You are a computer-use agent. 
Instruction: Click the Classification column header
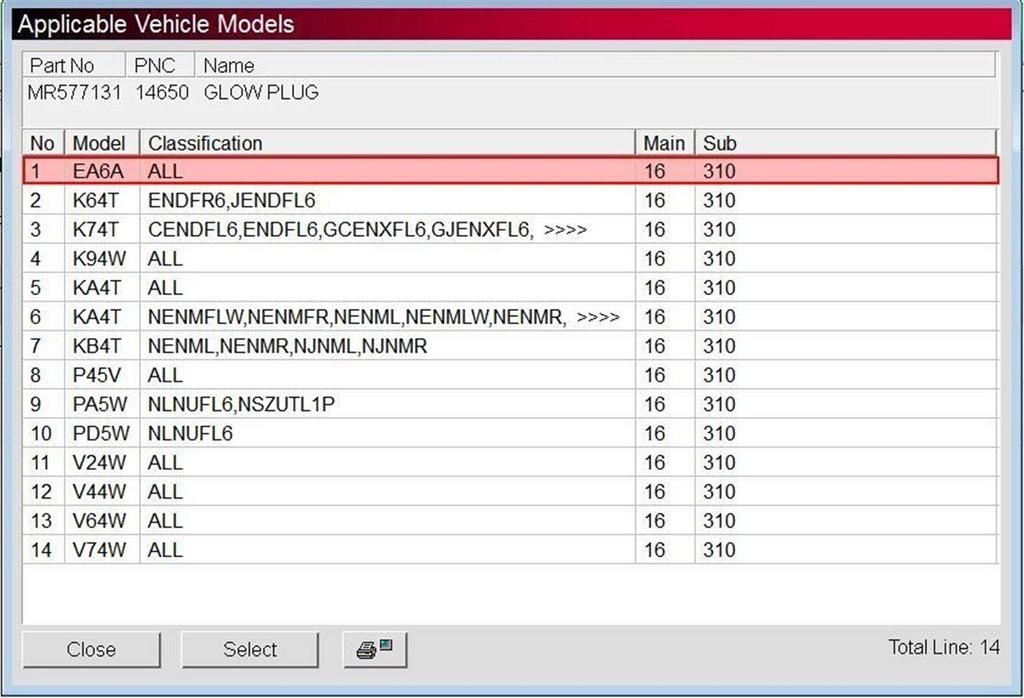pos(386,143)
